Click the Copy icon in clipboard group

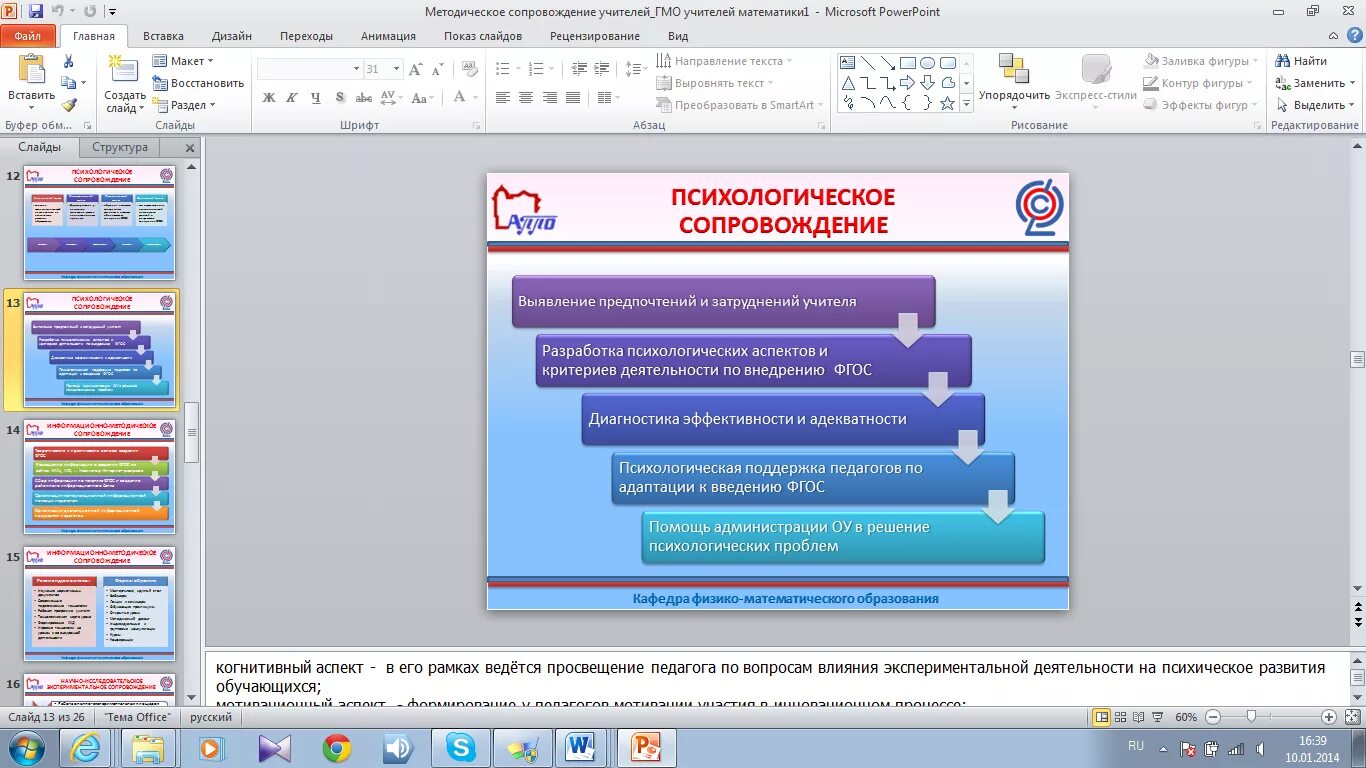69,83
